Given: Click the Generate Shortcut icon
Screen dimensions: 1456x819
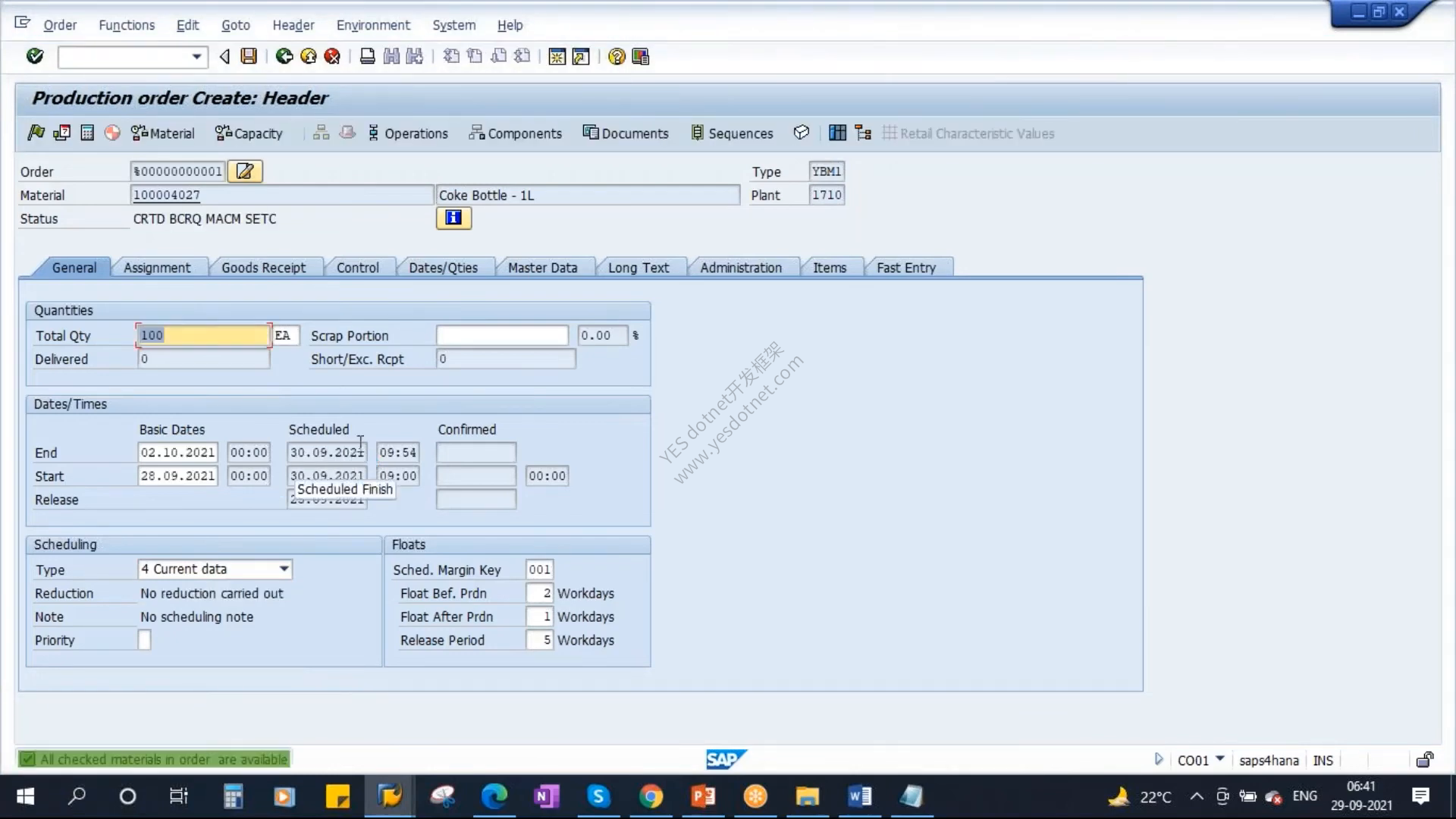Looking at the screenshot, I should (581, 56).
